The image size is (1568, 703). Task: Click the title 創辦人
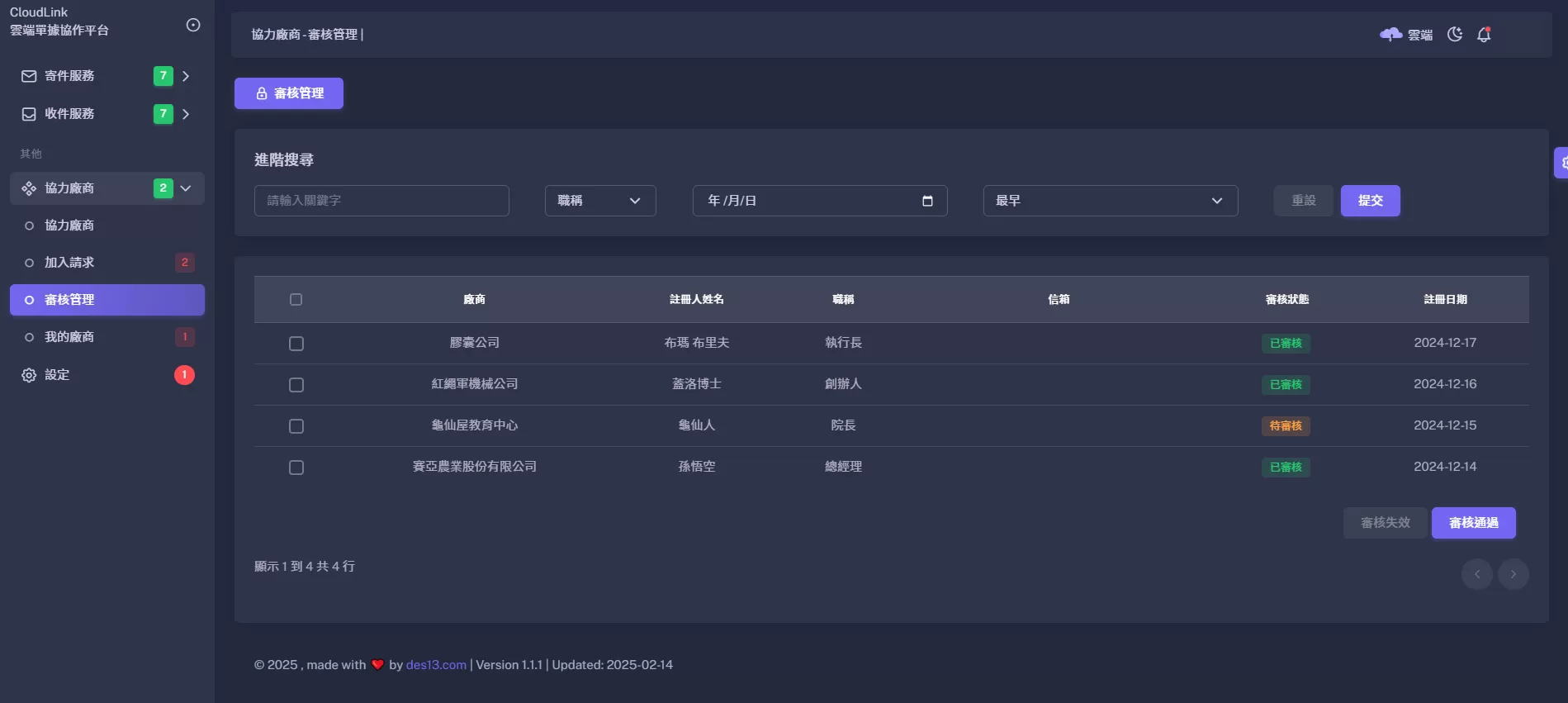pyautogui.click(x=843, y=384)
